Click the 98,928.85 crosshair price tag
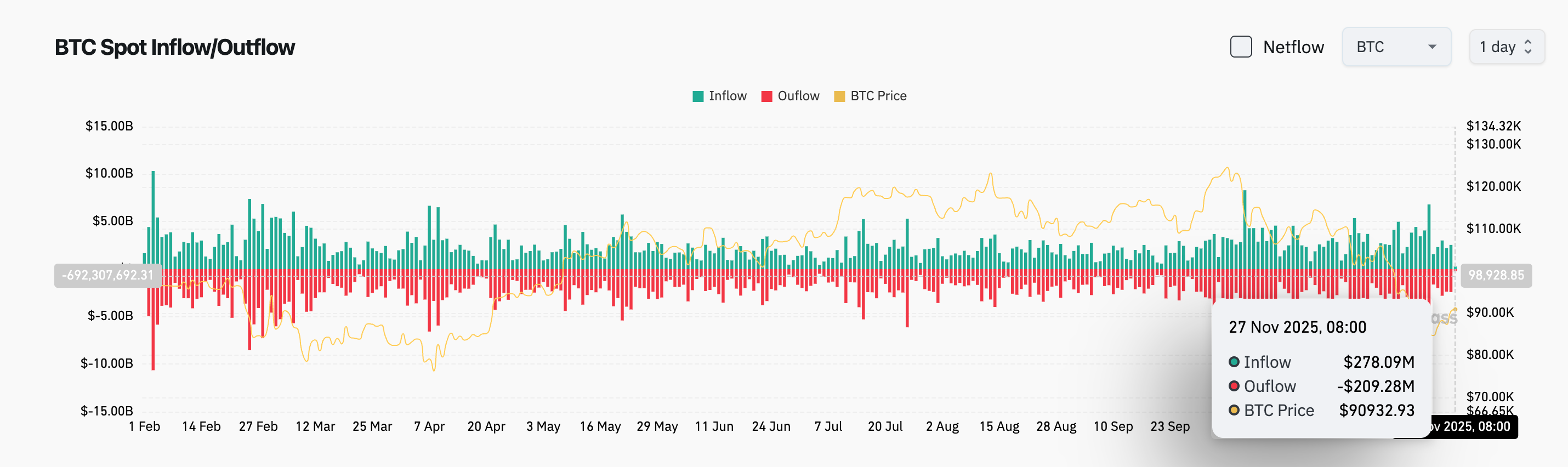Screen dimensions: 1568x467 [x=1496, y=275]
